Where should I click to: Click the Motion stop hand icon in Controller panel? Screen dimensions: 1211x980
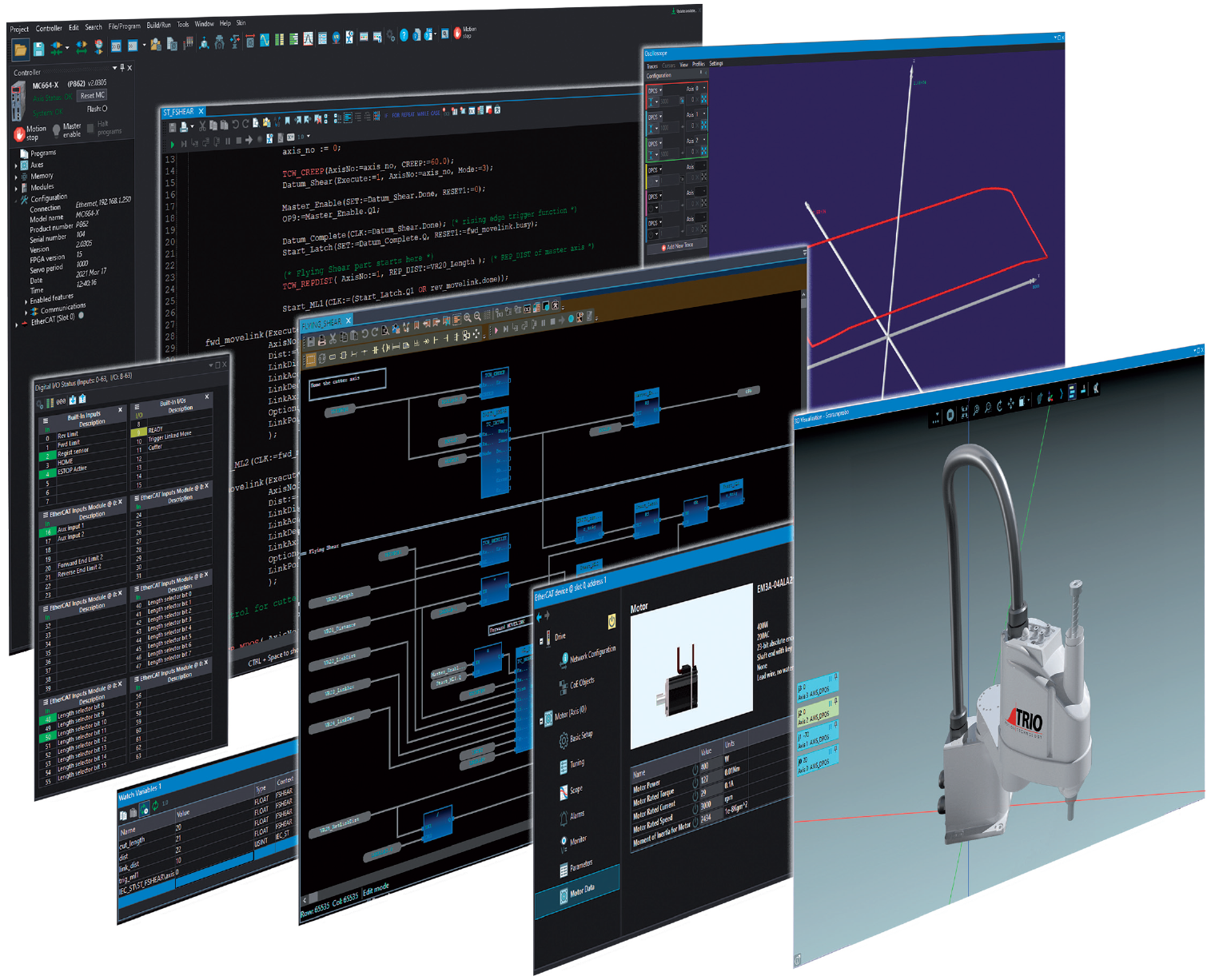click(x=20, y=133)
